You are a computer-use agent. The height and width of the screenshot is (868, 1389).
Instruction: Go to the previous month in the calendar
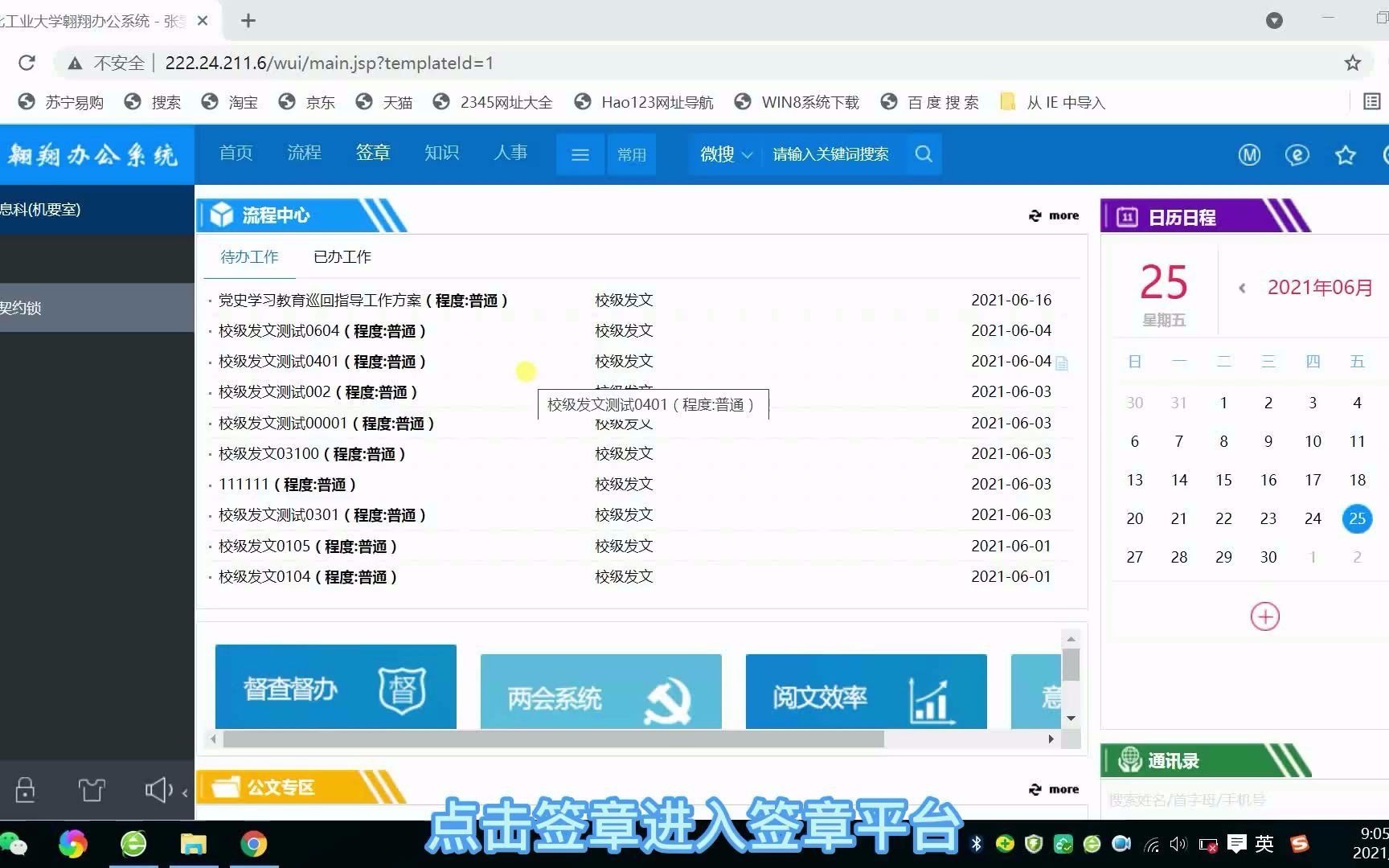(1242, 288)
